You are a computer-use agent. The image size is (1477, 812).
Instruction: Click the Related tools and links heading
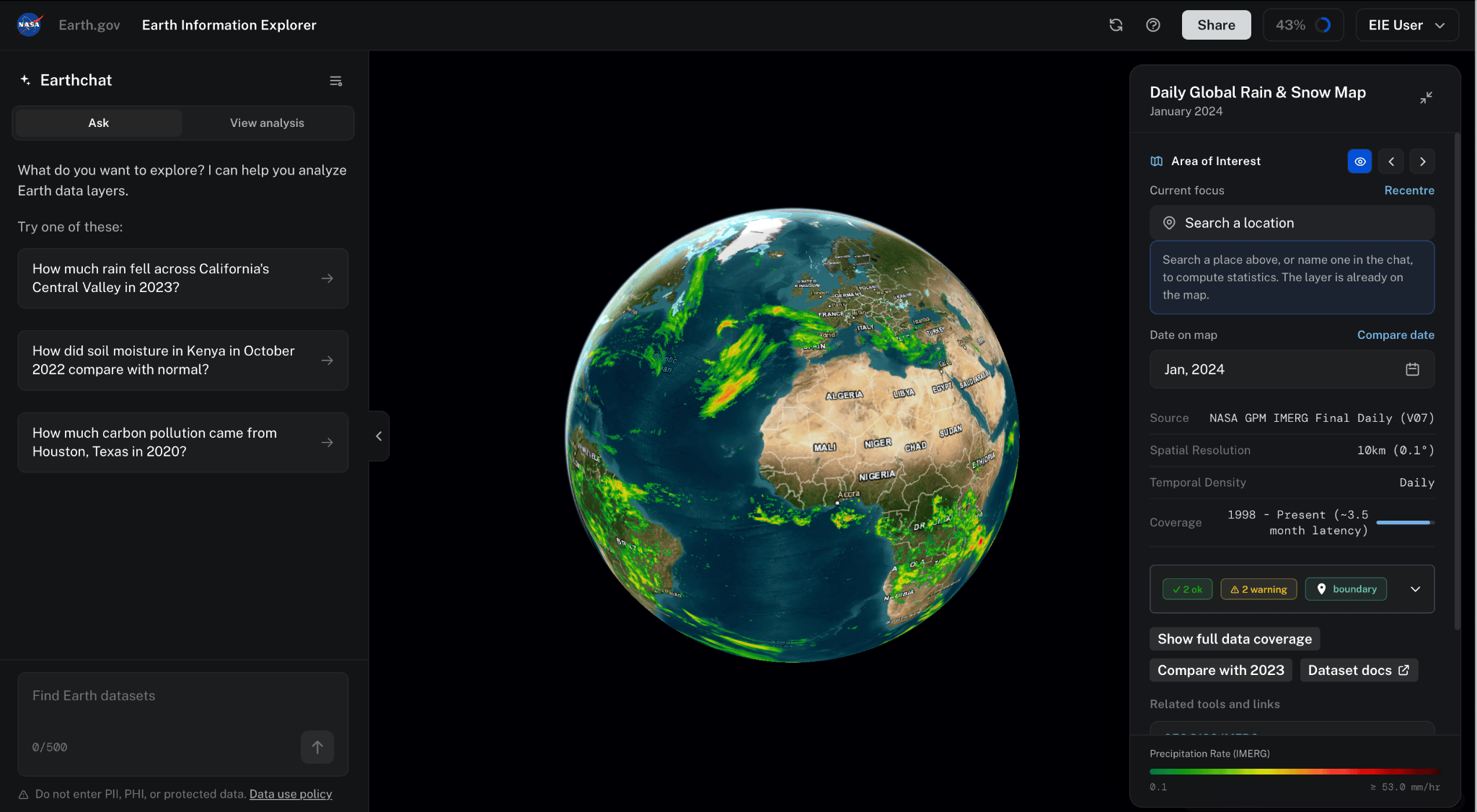click(x=1214, y=704)
